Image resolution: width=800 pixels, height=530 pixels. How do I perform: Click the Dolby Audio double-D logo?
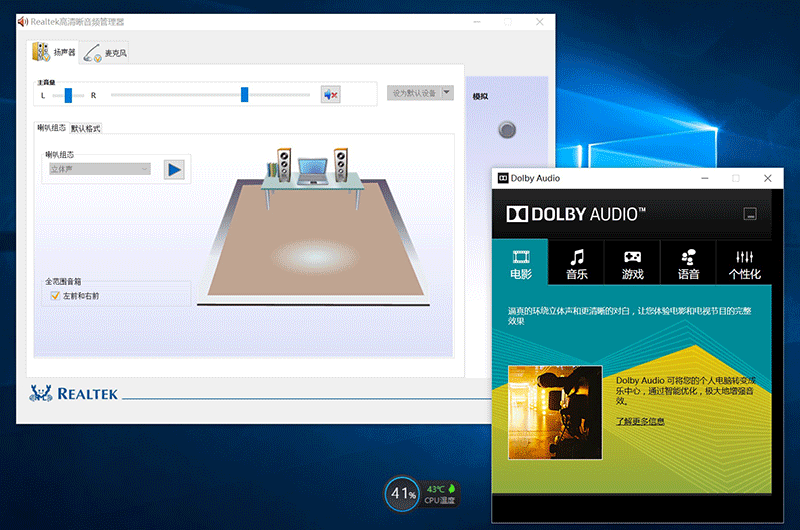pos(516,214)
